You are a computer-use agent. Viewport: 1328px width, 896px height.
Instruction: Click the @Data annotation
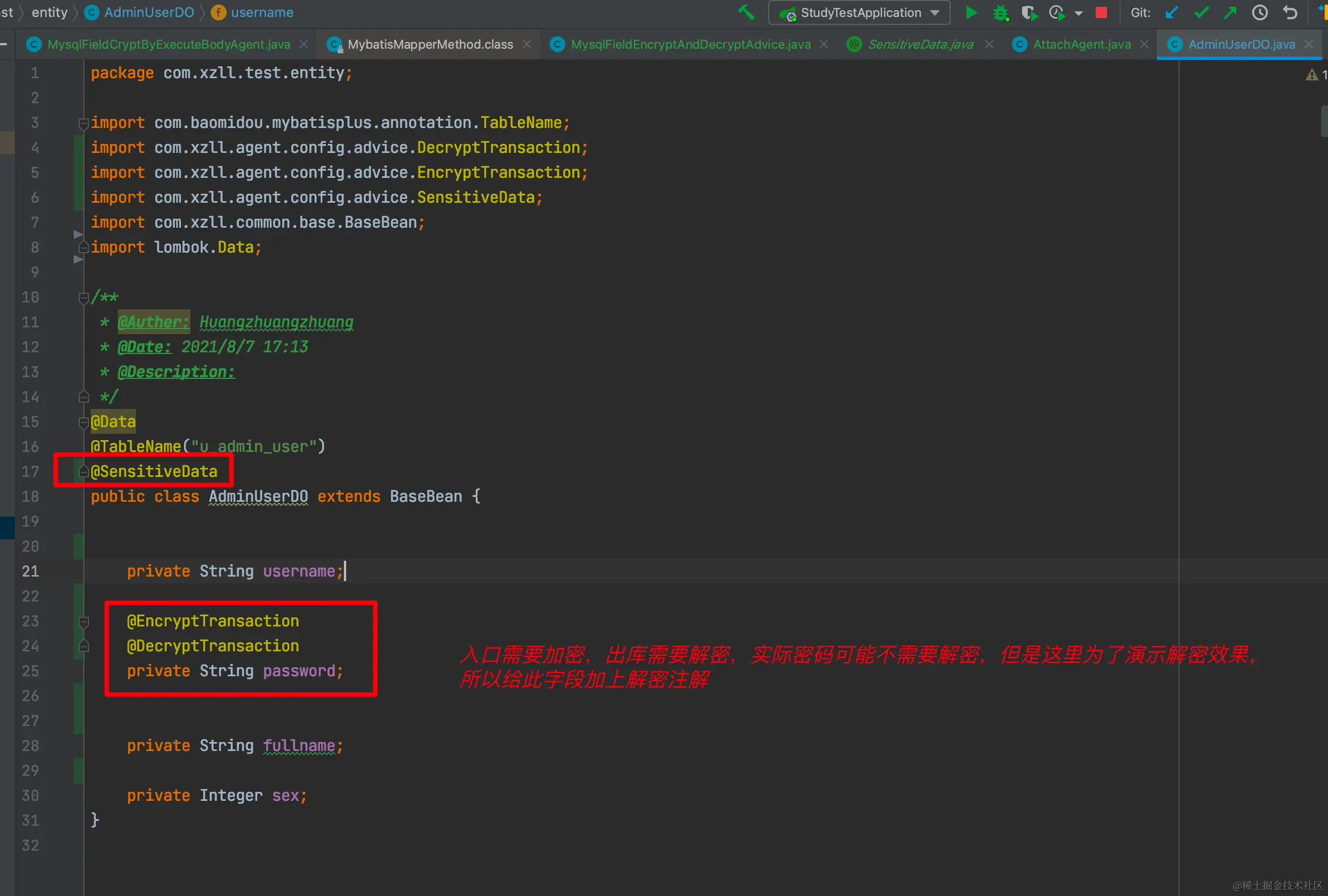coord(113,422)
